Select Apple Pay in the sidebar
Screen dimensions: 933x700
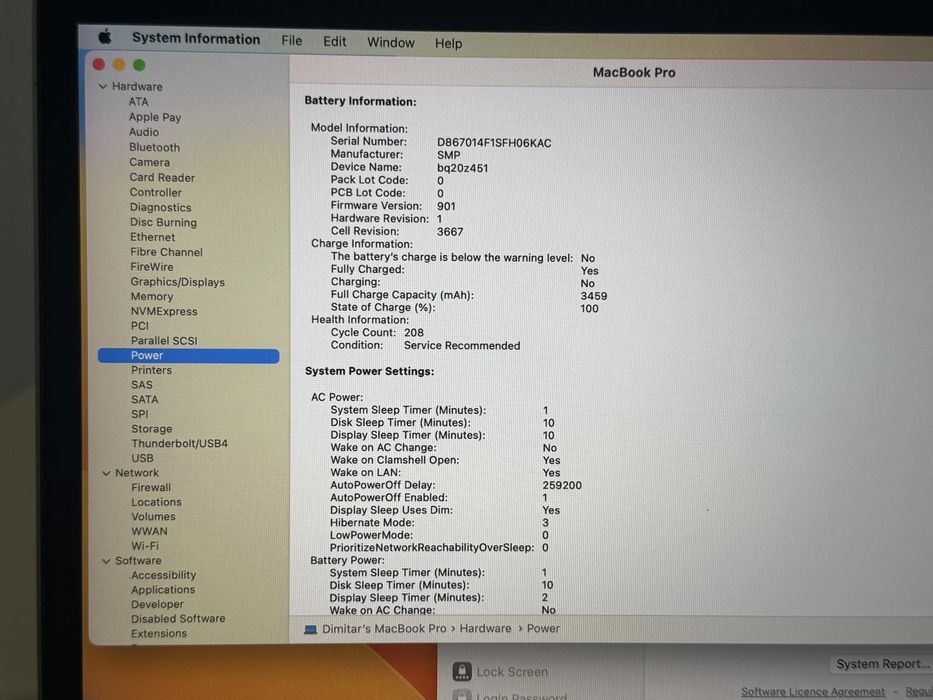(x=155, y=117)
